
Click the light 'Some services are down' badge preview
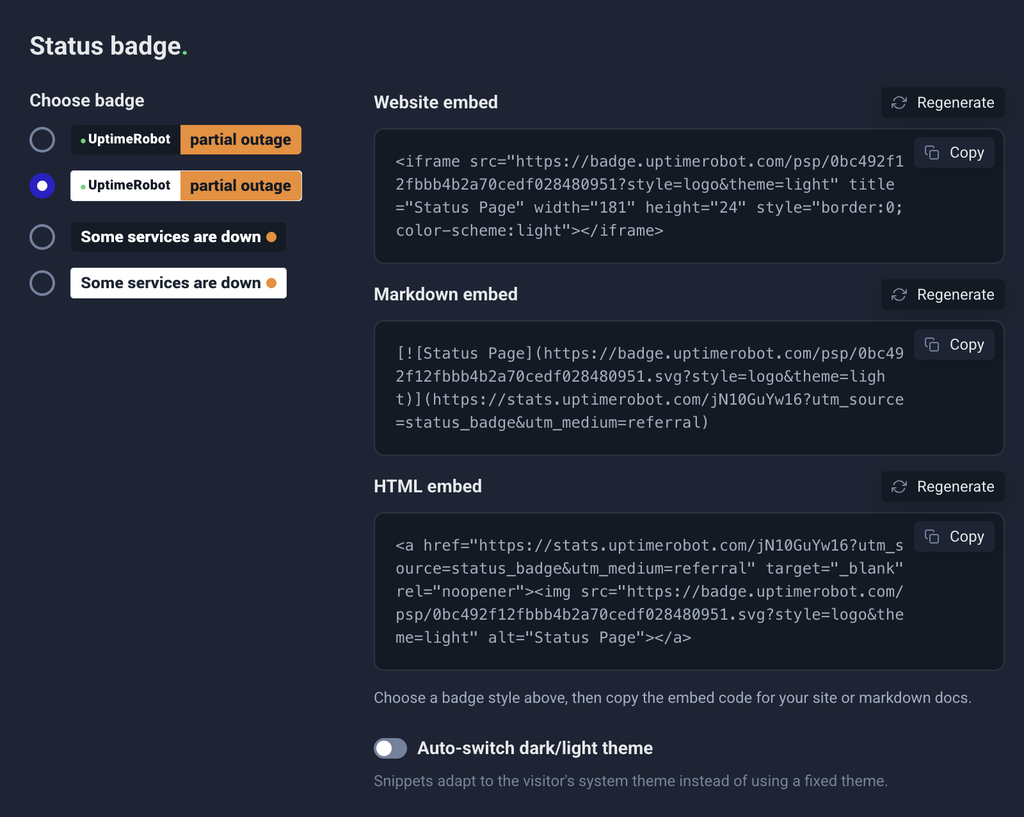click(178, 283)
